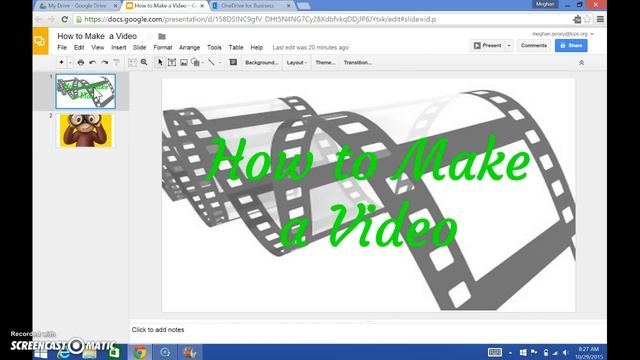Select the zoom magnifier tool

tap(144, 62)
